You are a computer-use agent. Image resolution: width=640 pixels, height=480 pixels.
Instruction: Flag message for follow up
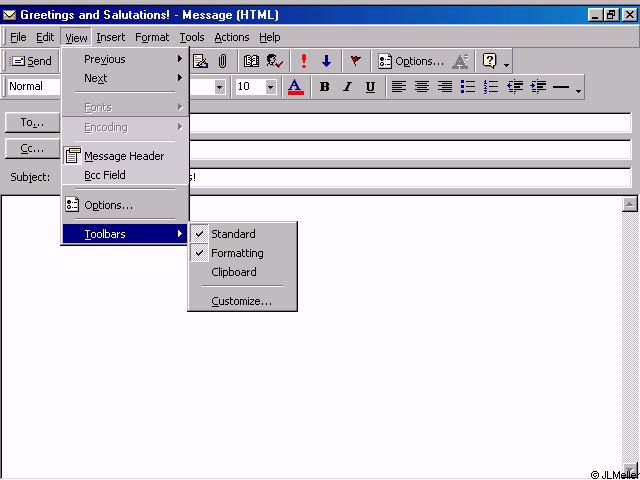pyautogui.click(x=355, y=61)
